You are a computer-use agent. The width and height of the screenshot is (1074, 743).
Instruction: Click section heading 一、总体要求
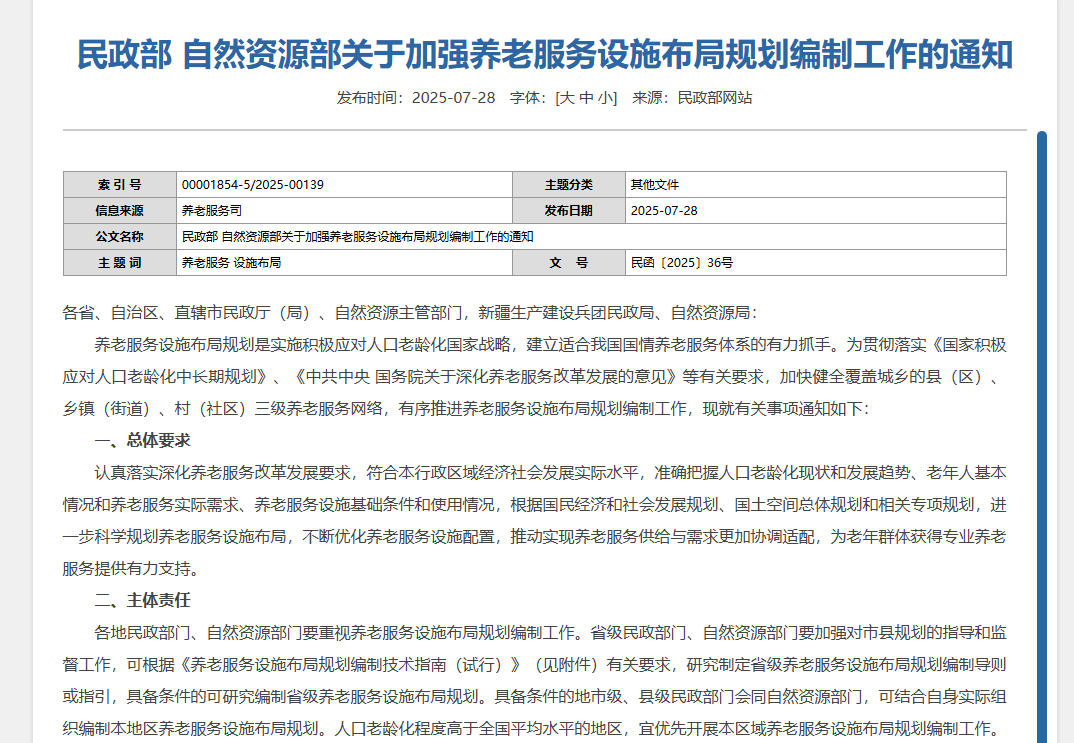click(142, 440)
